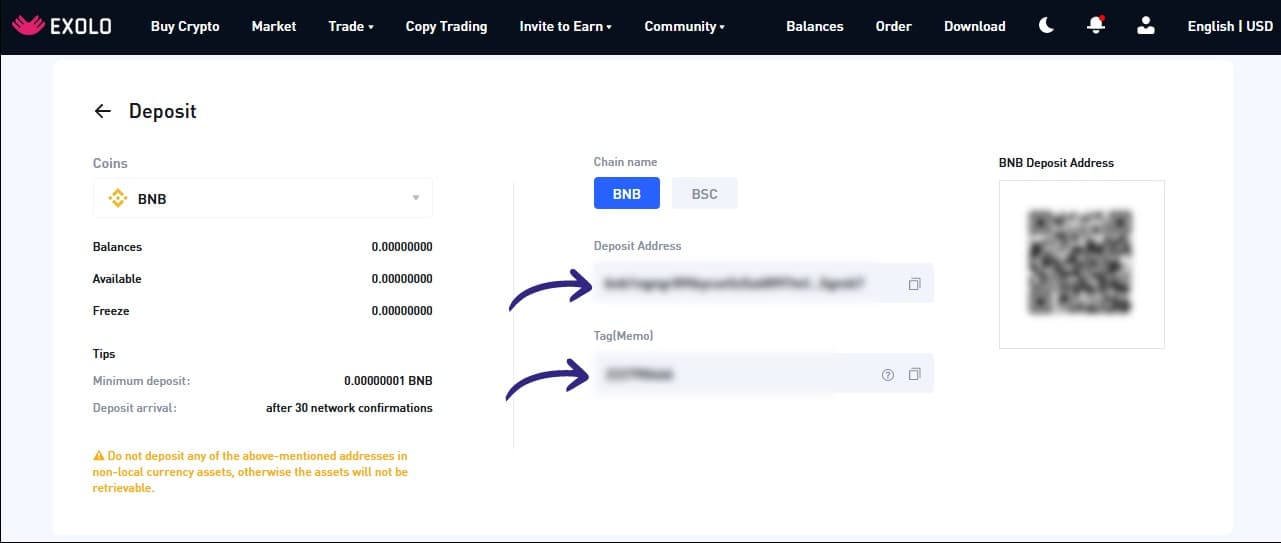The width and height of the screenshot is (1281, 543).
Task: Toggle dark mode moon icon
Action: pyautogui.click(x=1046, y=26)
